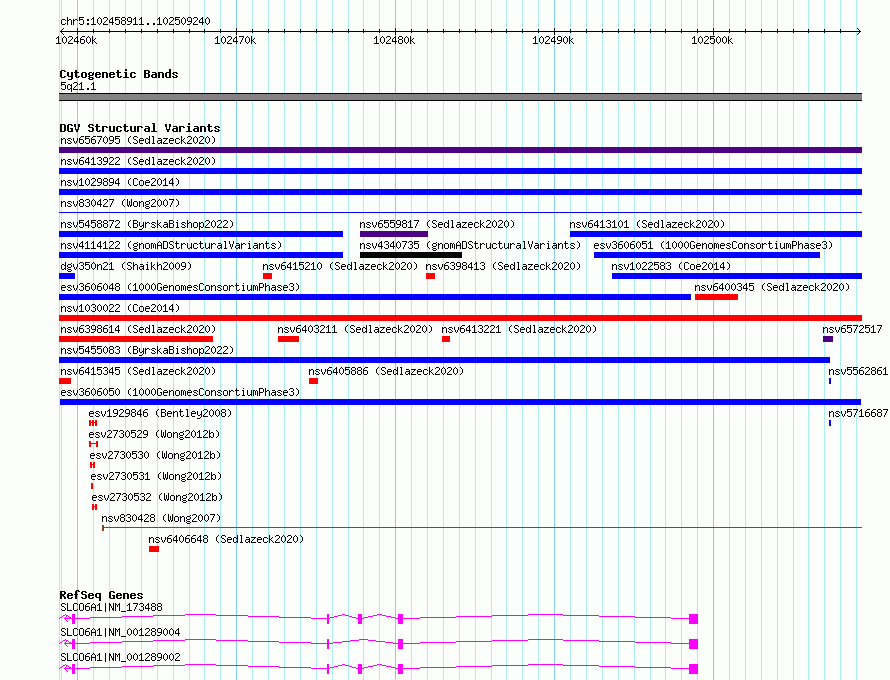Click the dgv350n21 (Shaikh2009) label

click(126, 266)
